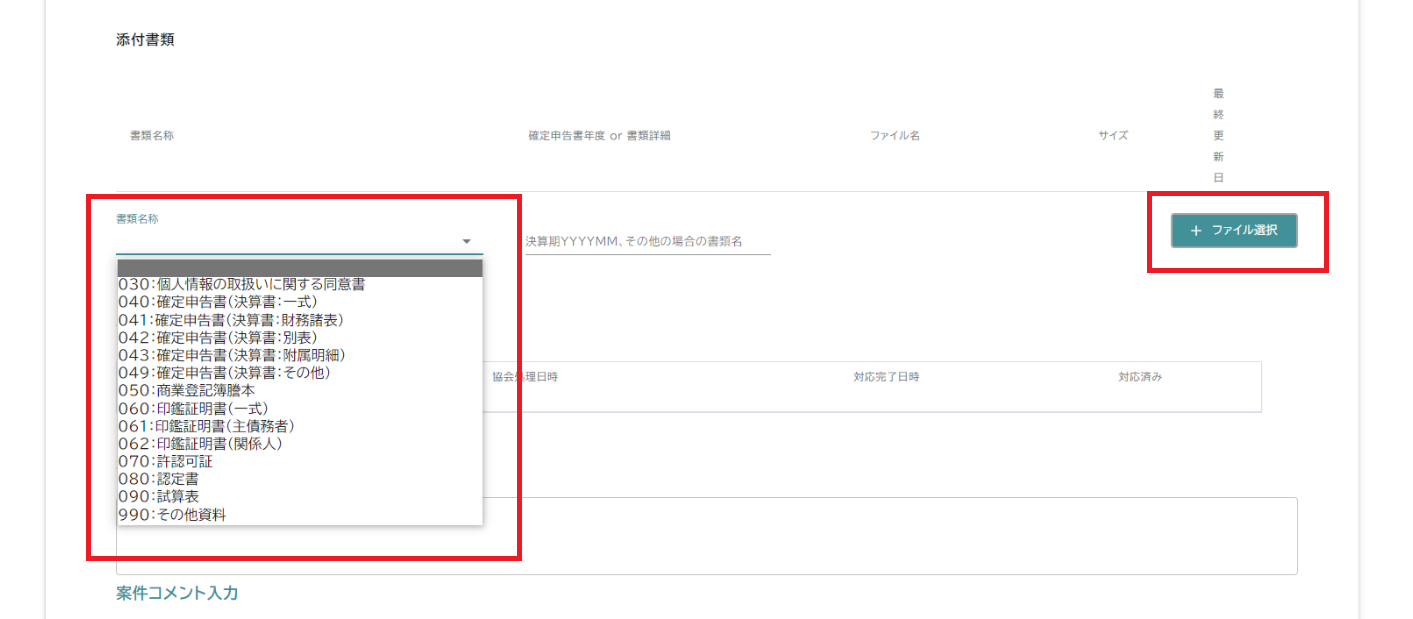Click the 対応済み column header
This screenshot has width=1413, height=619.
click(1140, 378)
